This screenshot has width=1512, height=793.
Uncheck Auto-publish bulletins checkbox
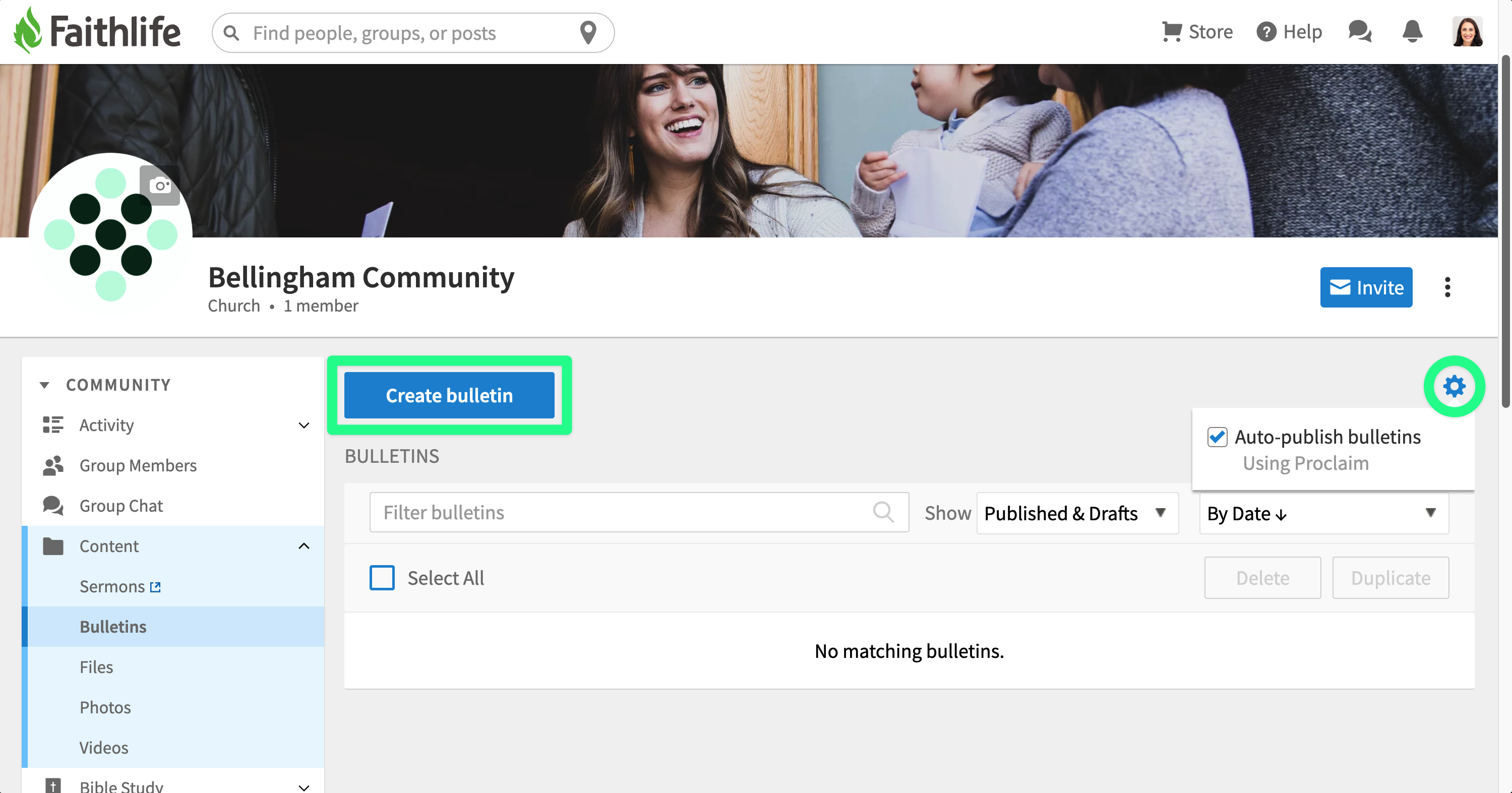click(x=1218, y=437)
